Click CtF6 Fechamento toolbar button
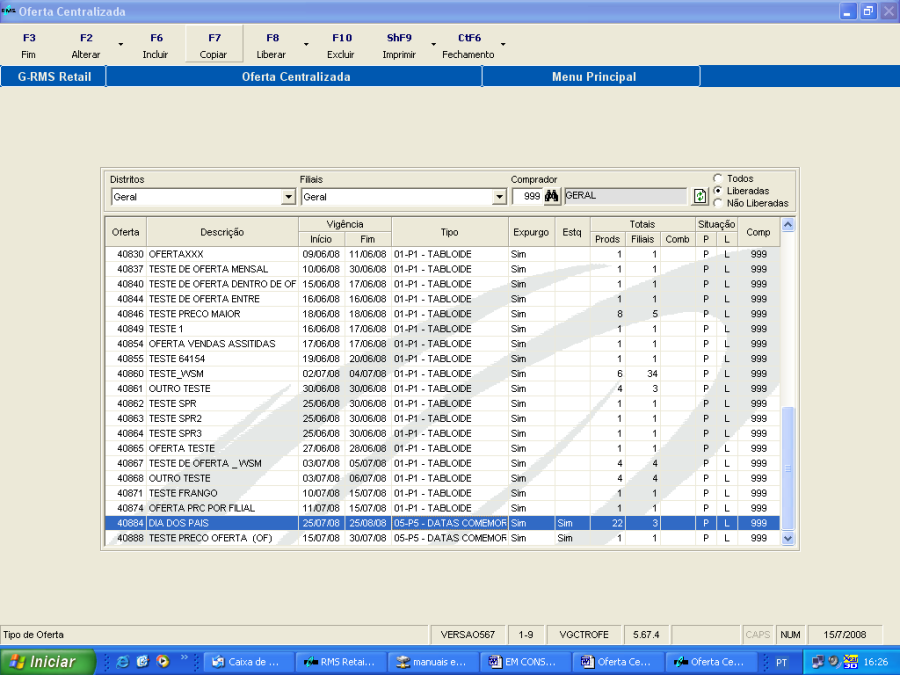The image size is (900, 675). tap(468, 45)
